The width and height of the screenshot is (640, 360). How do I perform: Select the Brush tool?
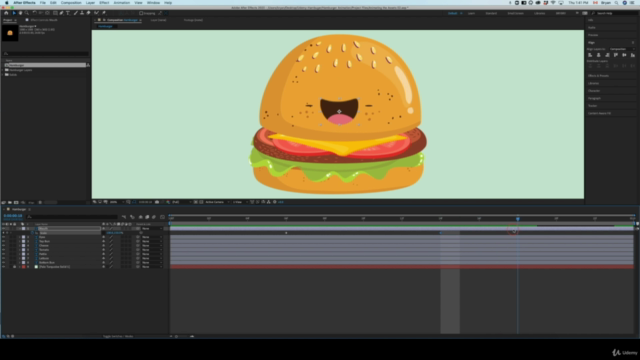(76, 13)
